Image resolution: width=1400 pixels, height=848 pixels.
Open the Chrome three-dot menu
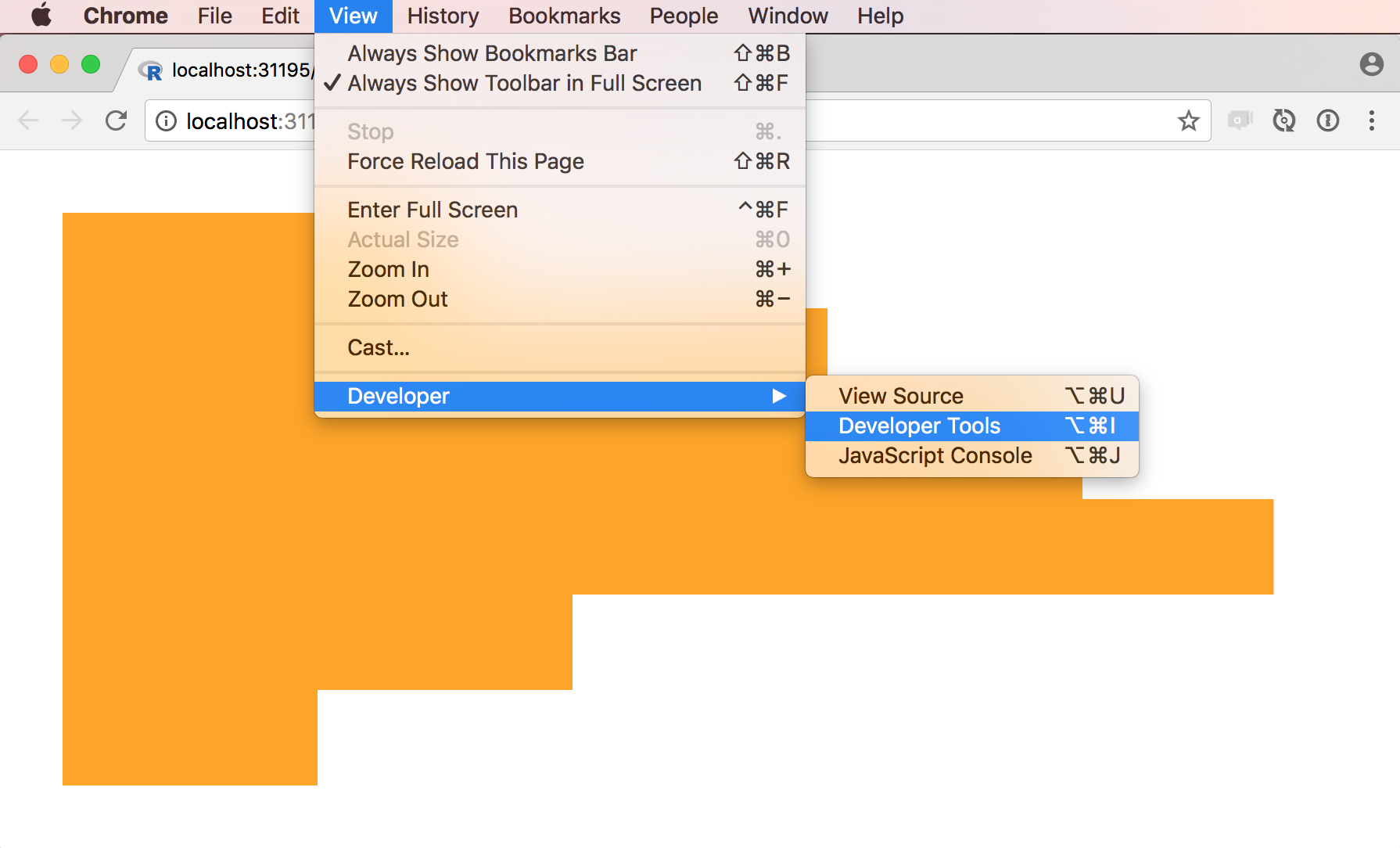coord(1372,120)
